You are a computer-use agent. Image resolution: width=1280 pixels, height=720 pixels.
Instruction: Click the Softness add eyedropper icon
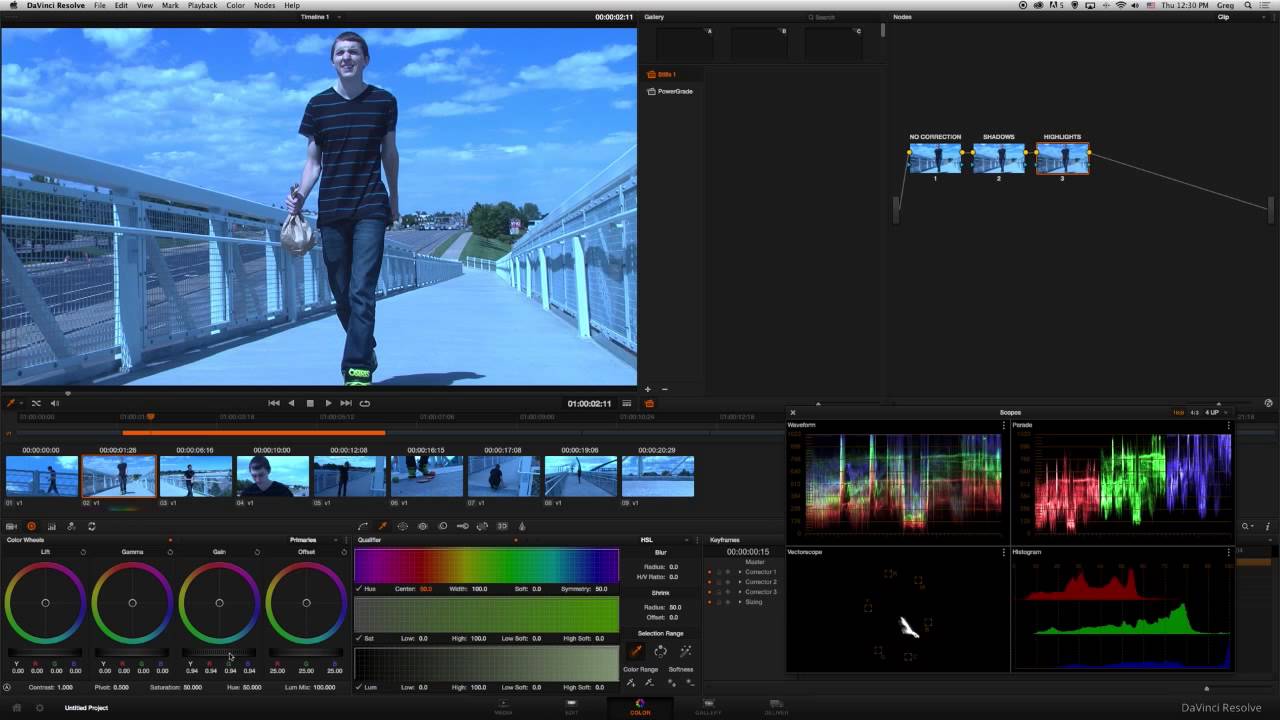click(672, 683)
